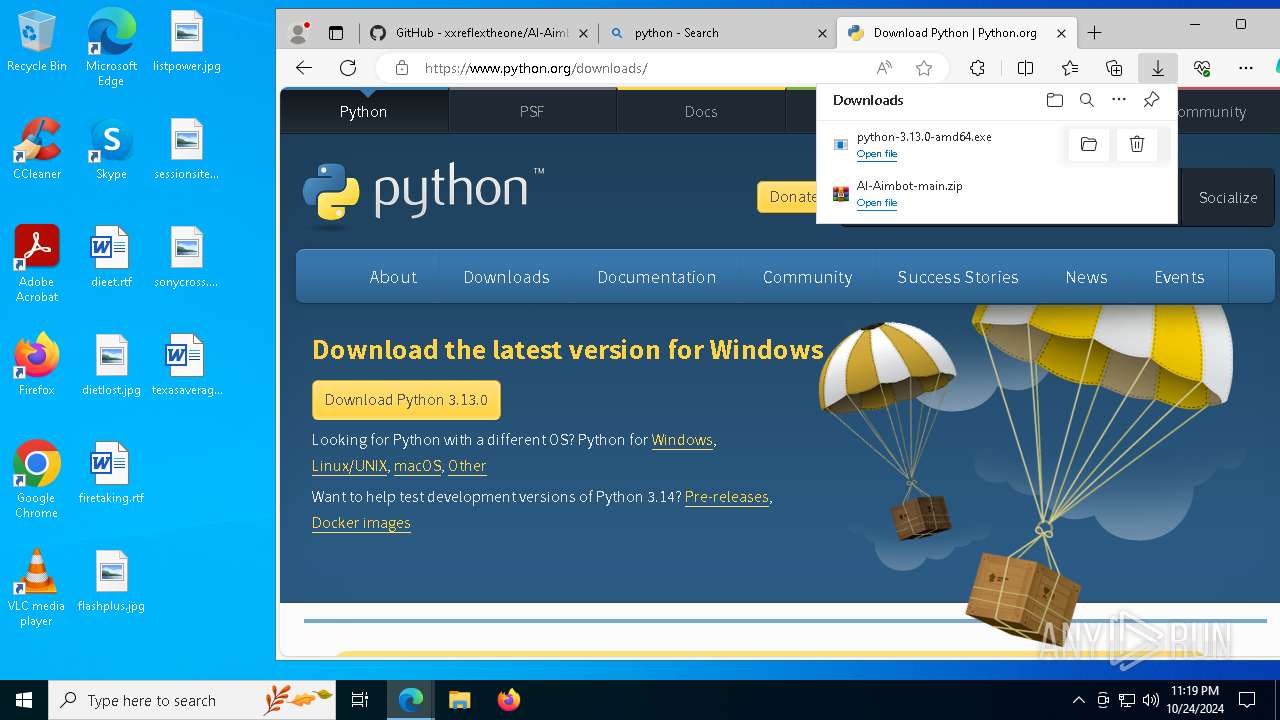Follow the macOS link
Image resolution: width=1280 pixels, height=720 pixels.
(417, 466)
